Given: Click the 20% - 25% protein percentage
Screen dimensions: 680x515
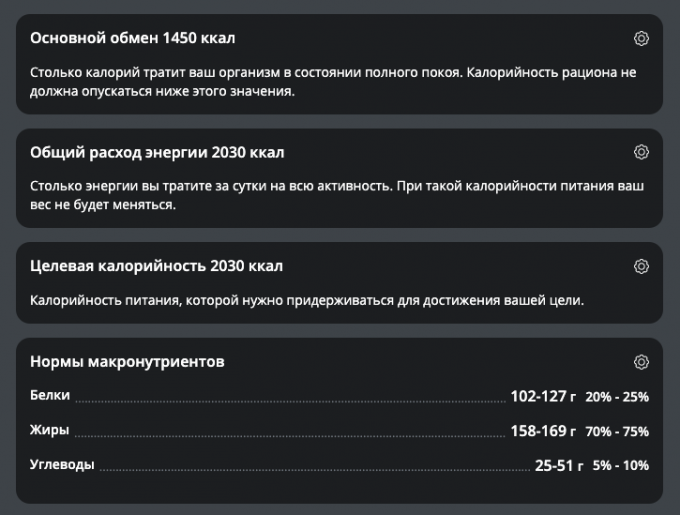Looking at the screenshot, I should [x=618, y=397].
